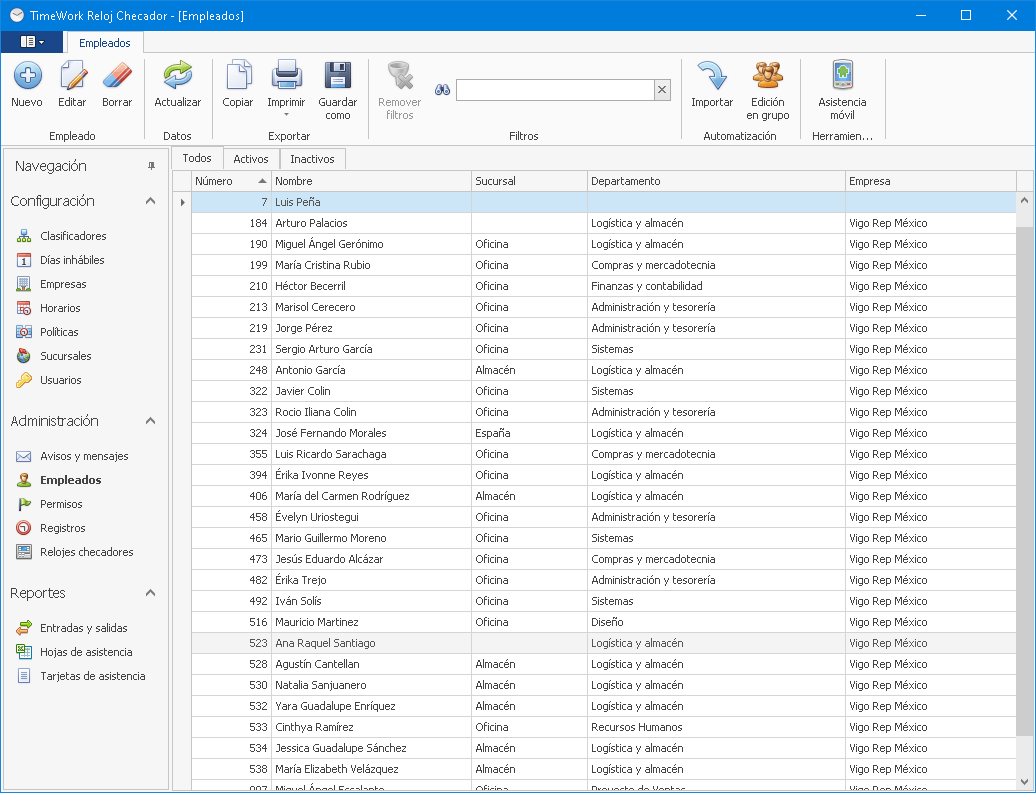This screenshot has width=1036, height=793.
Task: Collapse the Administración section
Action: coord(150,421)
